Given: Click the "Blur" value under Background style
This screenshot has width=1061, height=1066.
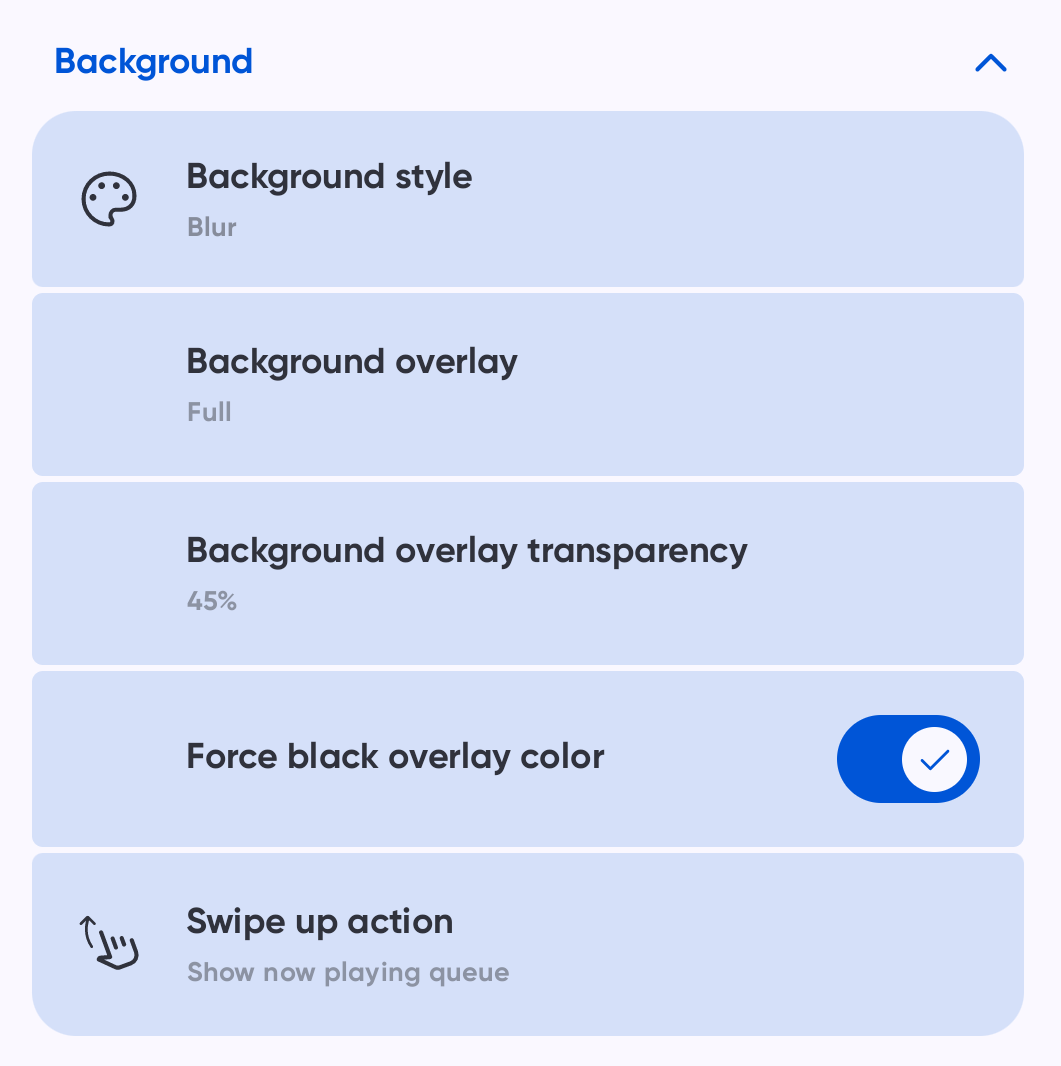Looking at the screenshot, I should coord(211,227).
